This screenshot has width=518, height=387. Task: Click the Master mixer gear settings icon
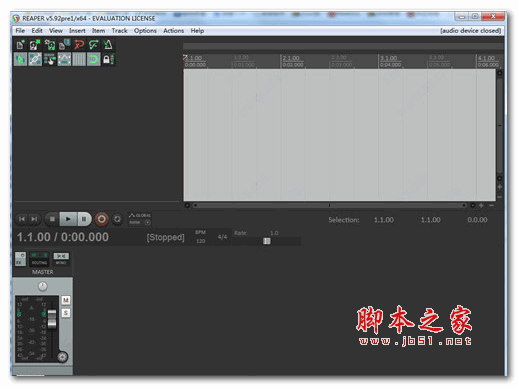coord(62,357)
